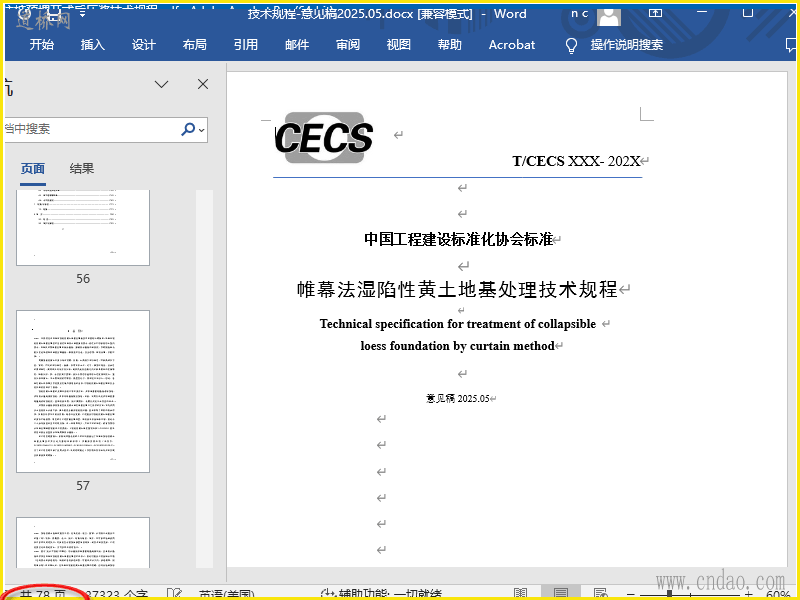The height and width of the screenshot is (600, 800).
Task: Click the navigation search magnifier icon
Action: click(188, 129)
